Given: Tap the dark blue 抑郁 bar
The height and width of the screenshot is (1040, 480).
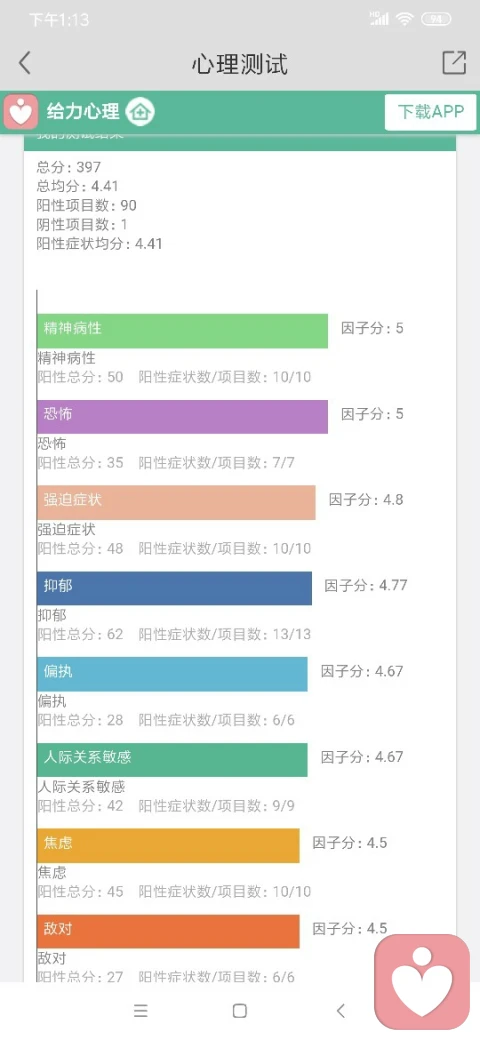Looking at the screenshot, I should coord(174,588).
